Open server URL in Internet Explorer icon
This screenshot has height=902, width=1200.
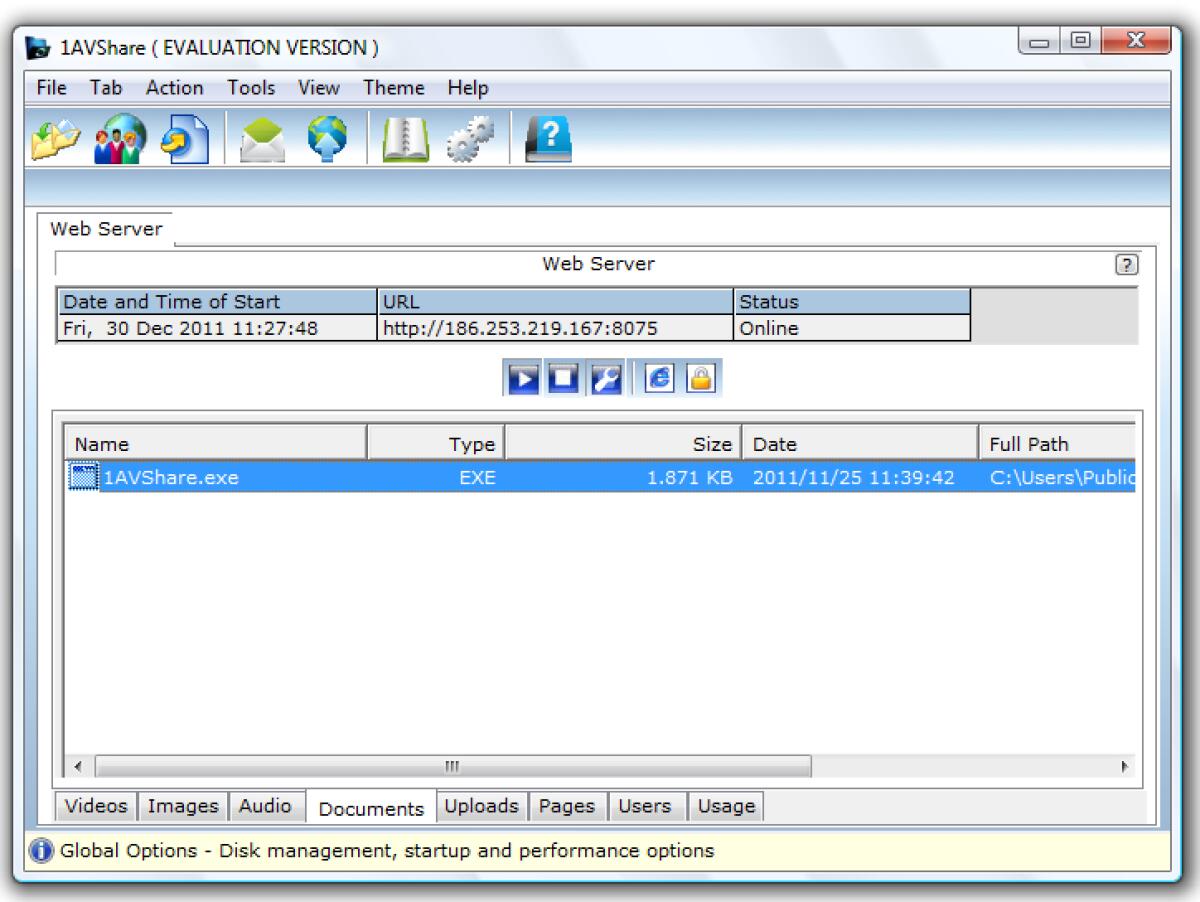[659, 377]
